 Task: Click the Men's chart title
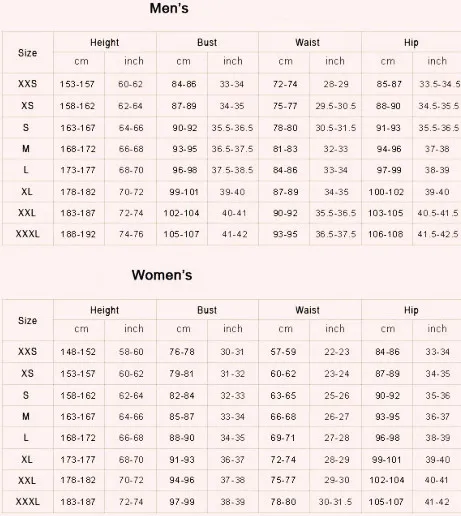[x=169, y=9]
